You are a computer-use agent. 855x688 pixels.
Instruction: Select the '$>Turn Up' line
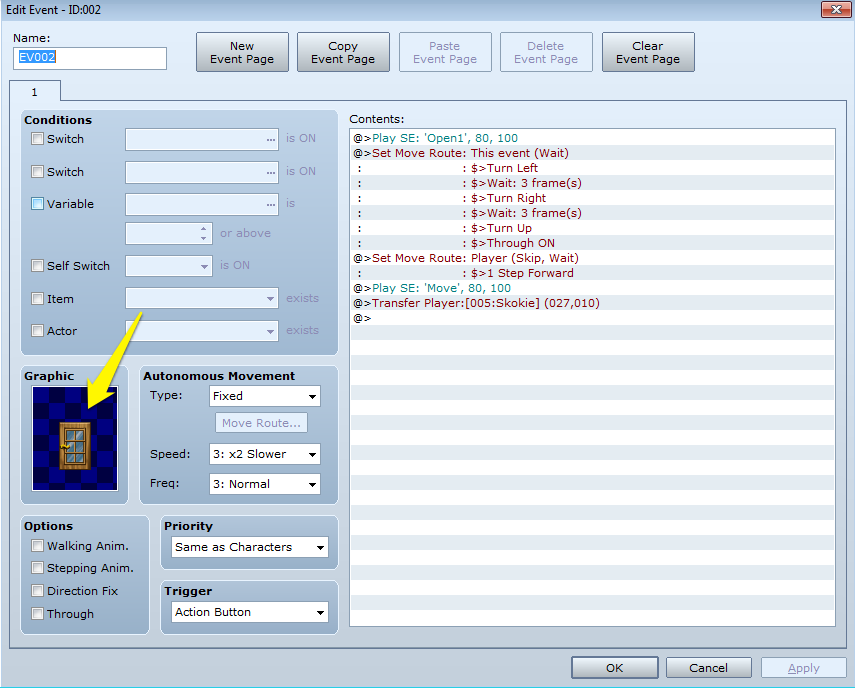point(593,228)
